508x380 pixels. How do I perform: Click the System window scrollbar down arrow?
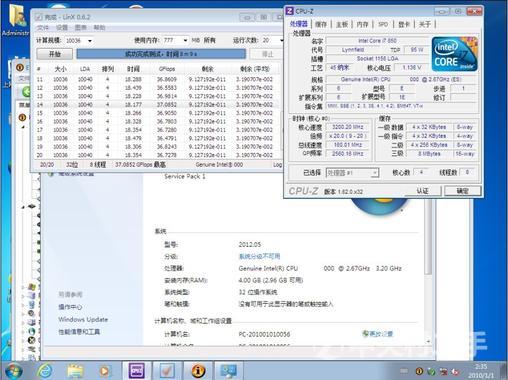(x=428, y=342)
